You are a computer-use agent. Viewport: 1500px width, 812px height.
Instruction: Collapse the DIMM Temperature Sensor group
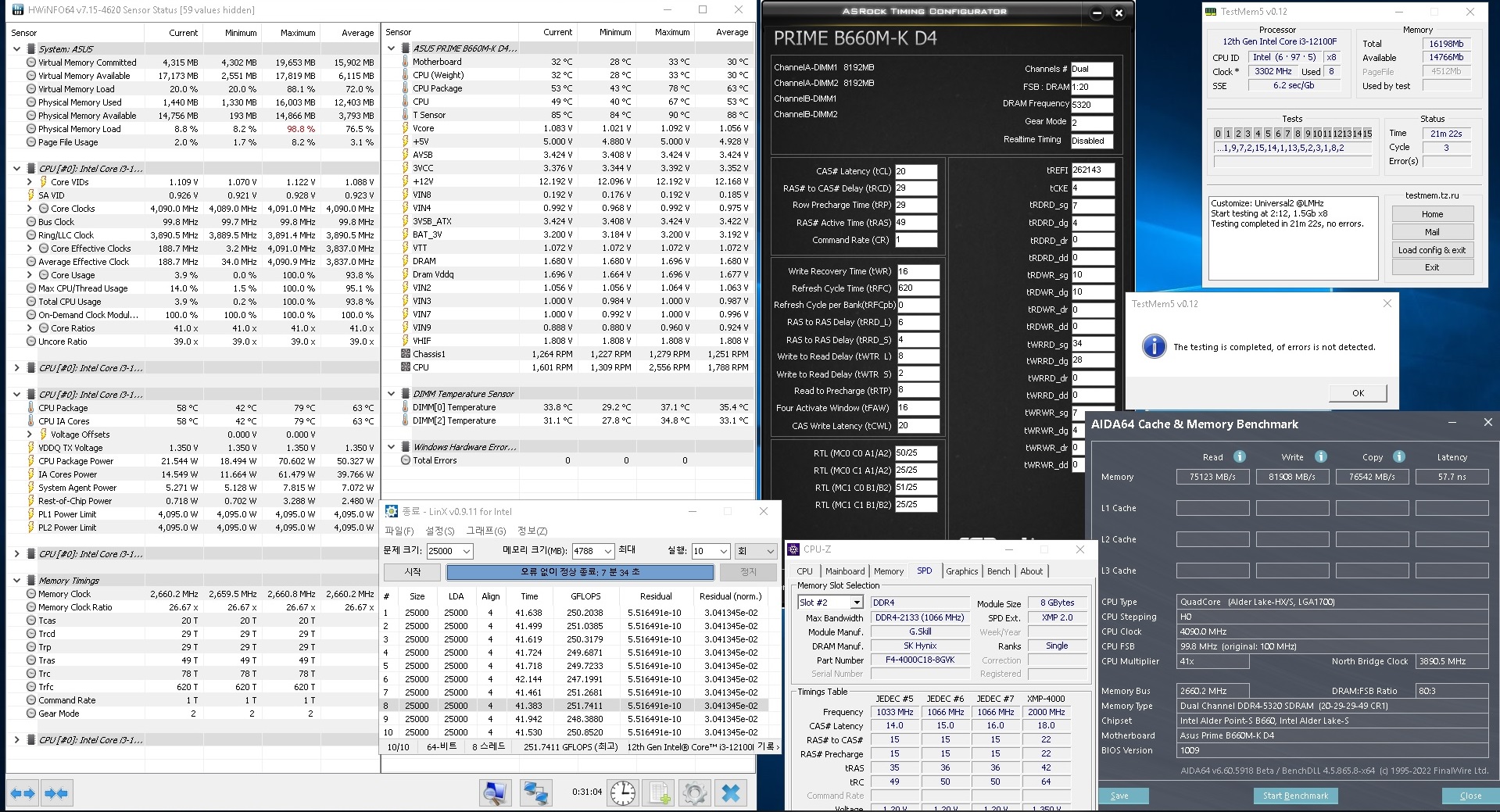click(392, 394)
